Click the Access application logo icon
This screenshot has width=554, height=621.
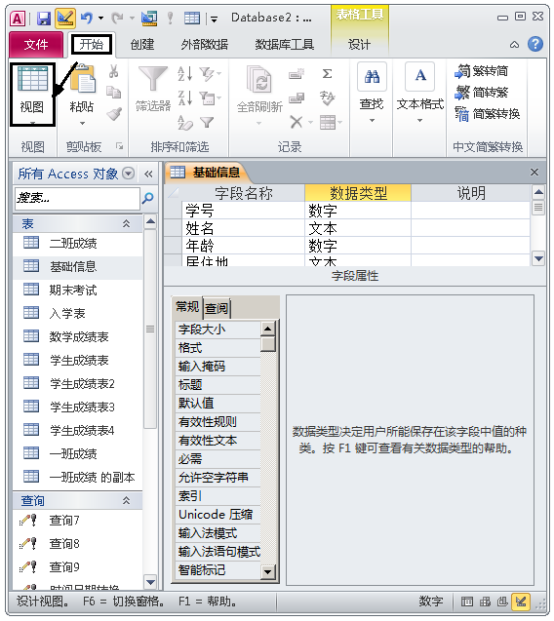(x=18, y=18)
